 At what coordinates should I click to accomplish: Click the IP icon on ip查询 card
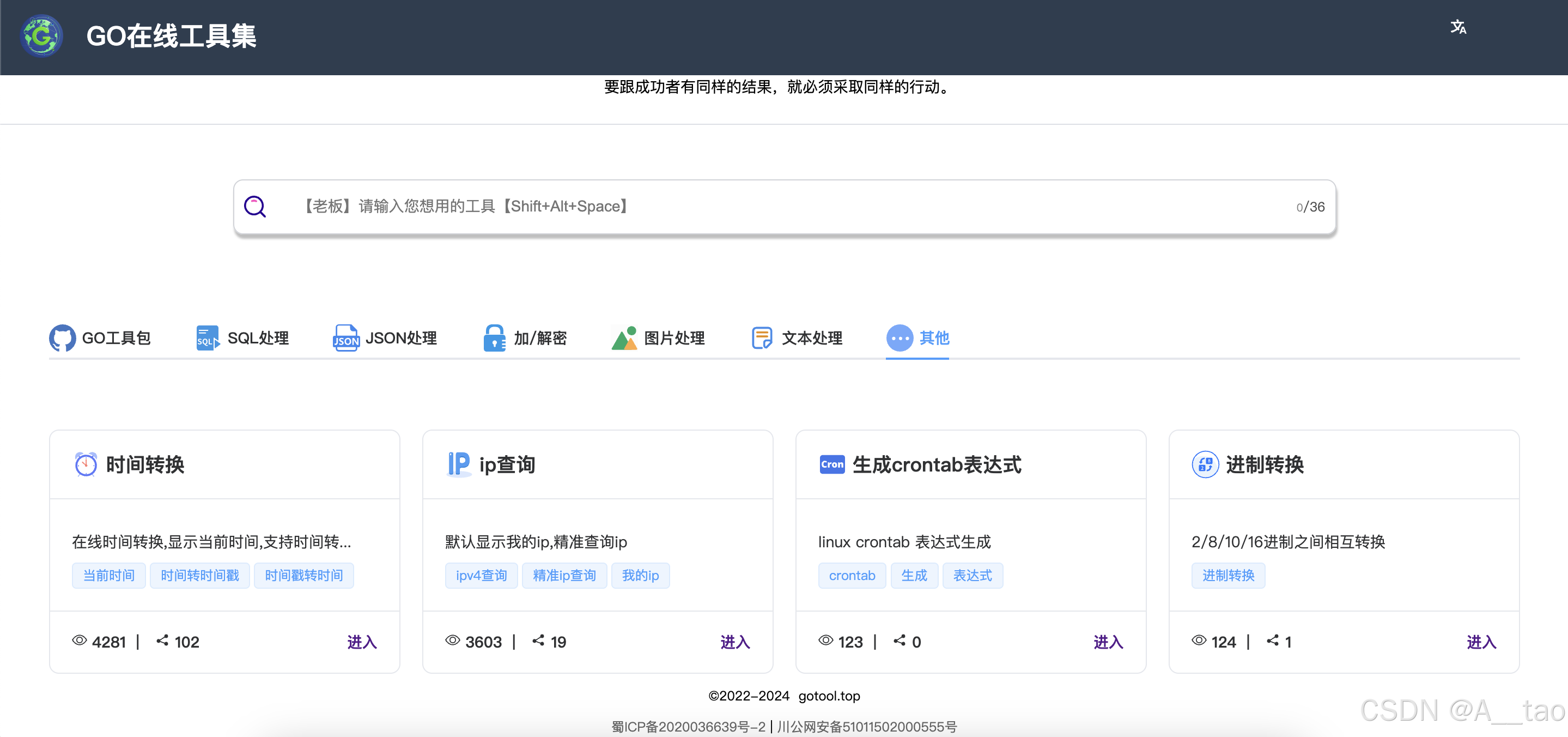point(458,464)
